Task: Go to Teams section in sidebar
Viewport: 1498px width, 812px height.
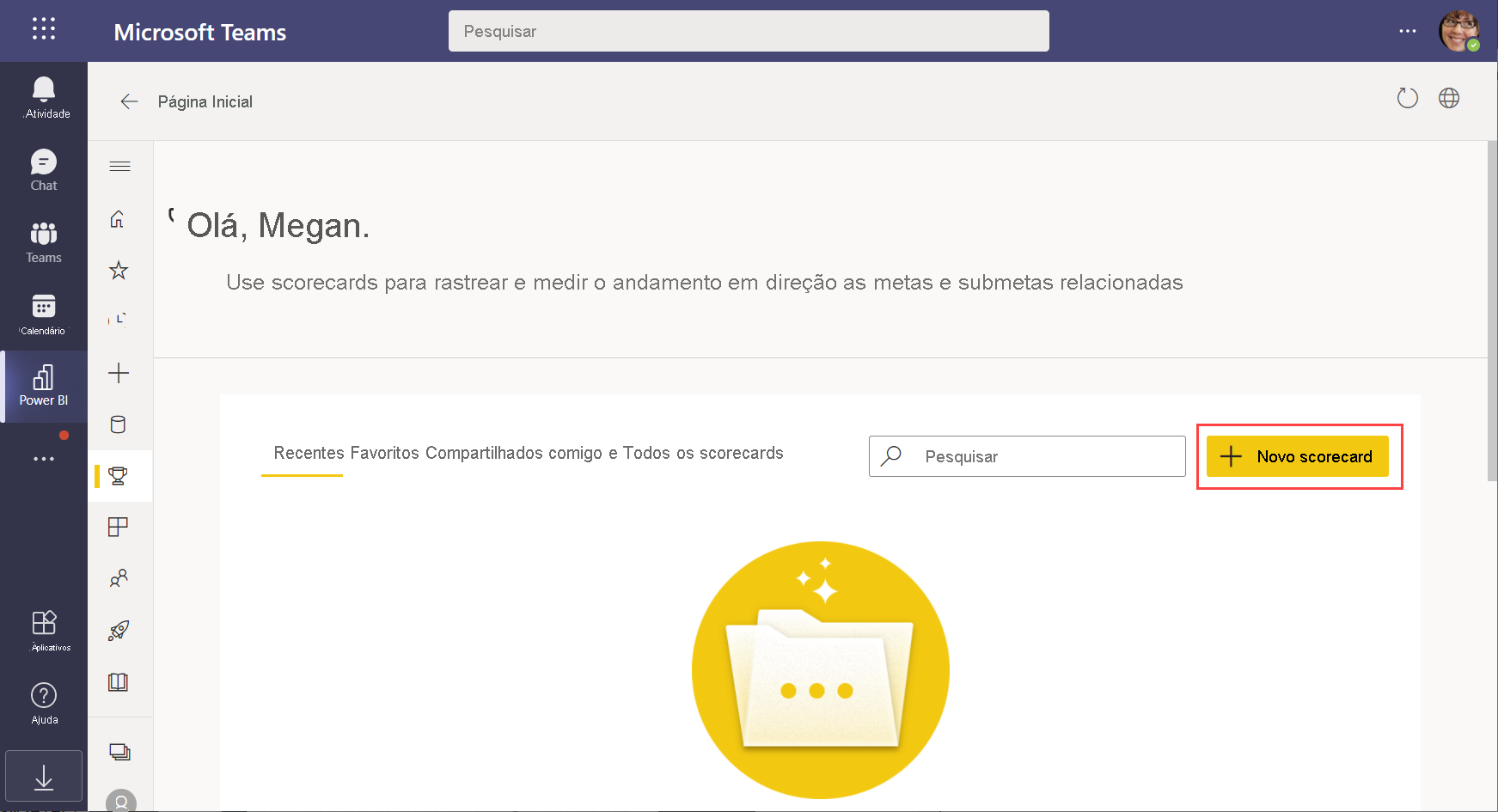Action: pos(44,242)
